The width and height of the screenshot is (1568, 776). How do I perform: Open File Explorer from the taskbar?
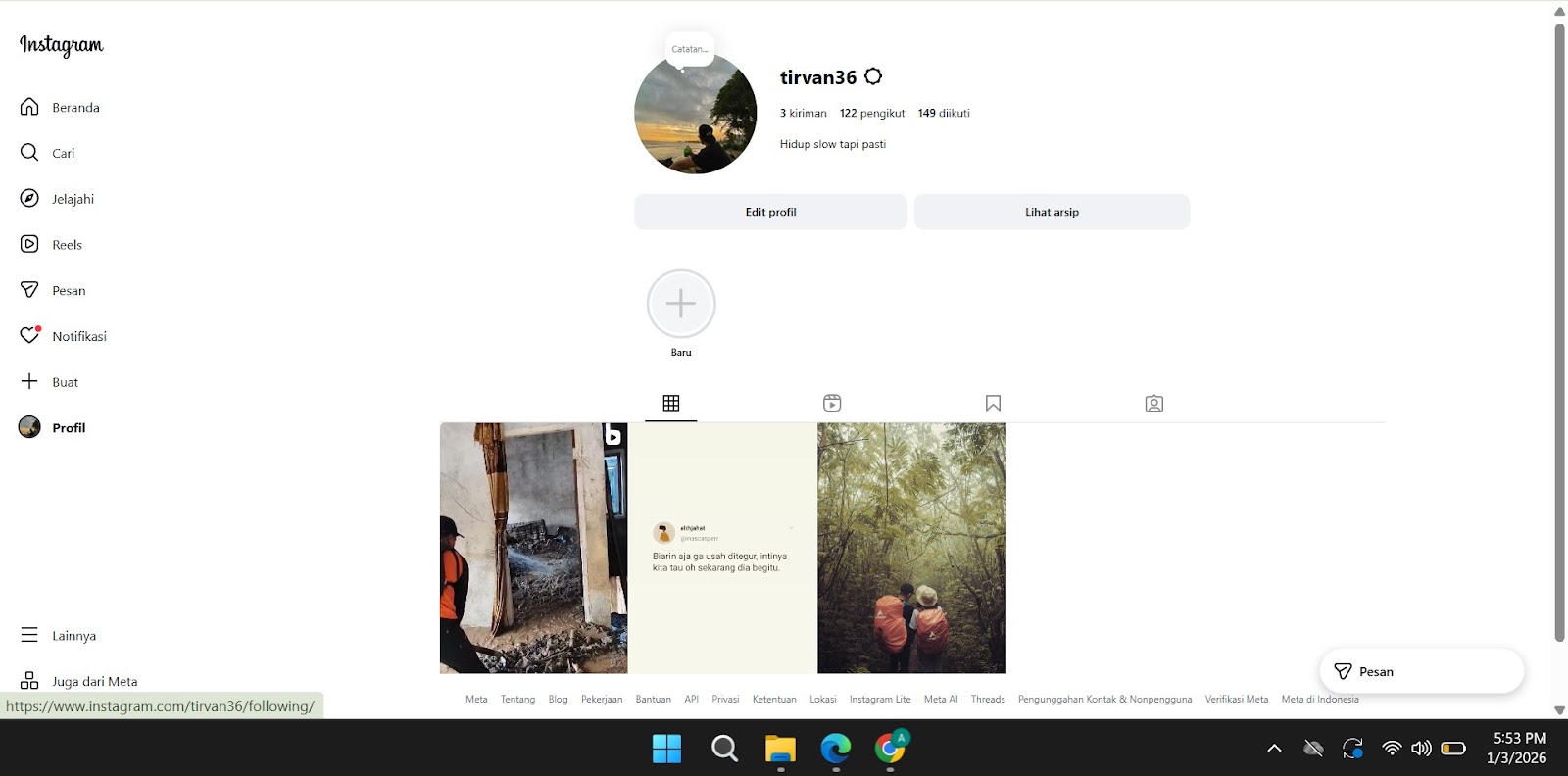point(780,749)
